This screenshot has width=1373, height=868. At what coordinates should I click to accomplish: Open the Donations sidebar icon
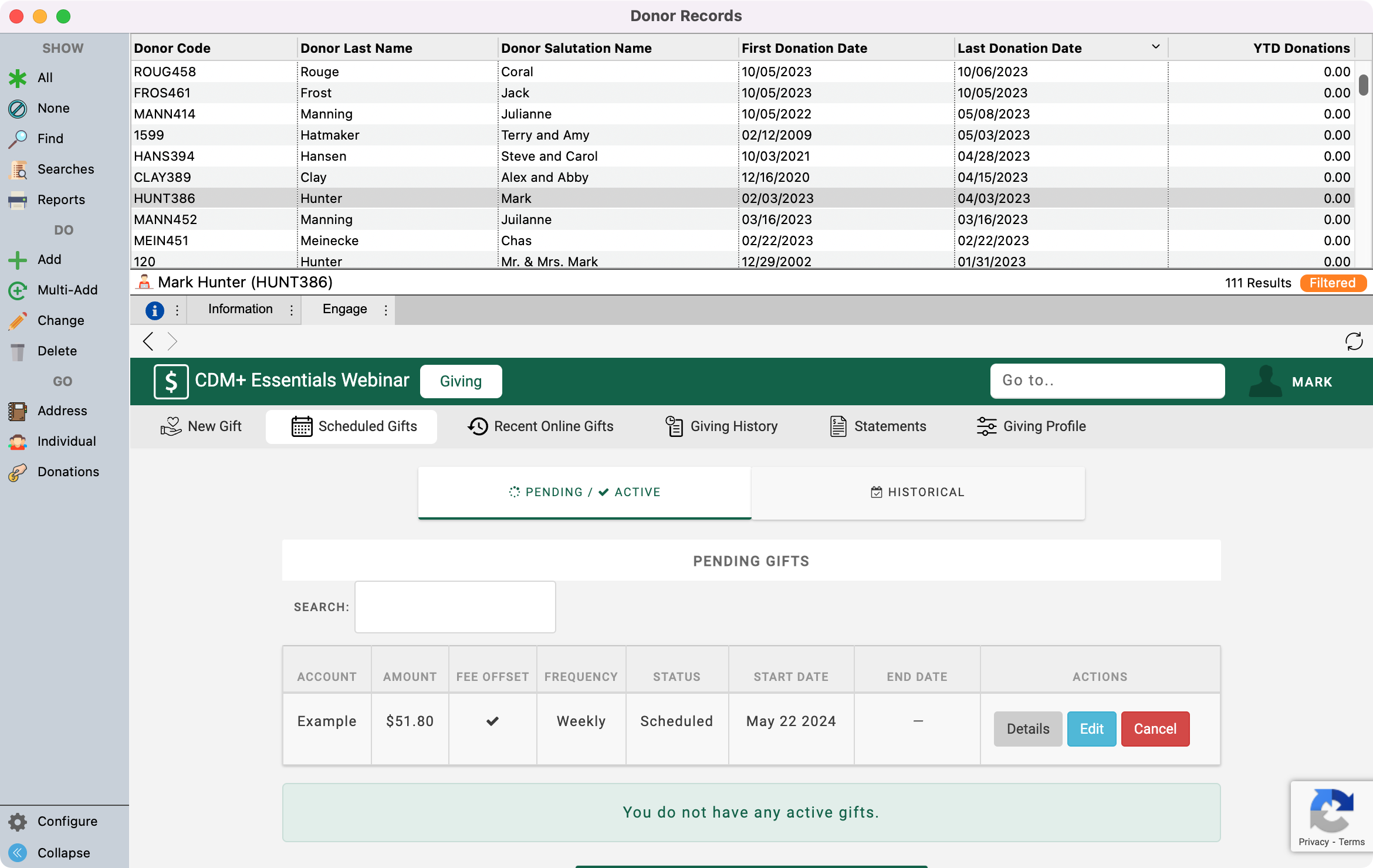[x=18, y=472]
